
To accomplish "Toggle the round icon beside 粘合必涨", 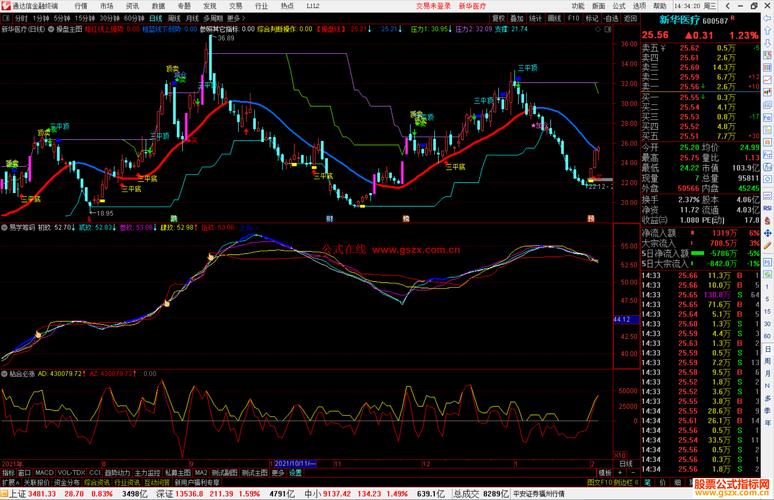I will [4, 374].
